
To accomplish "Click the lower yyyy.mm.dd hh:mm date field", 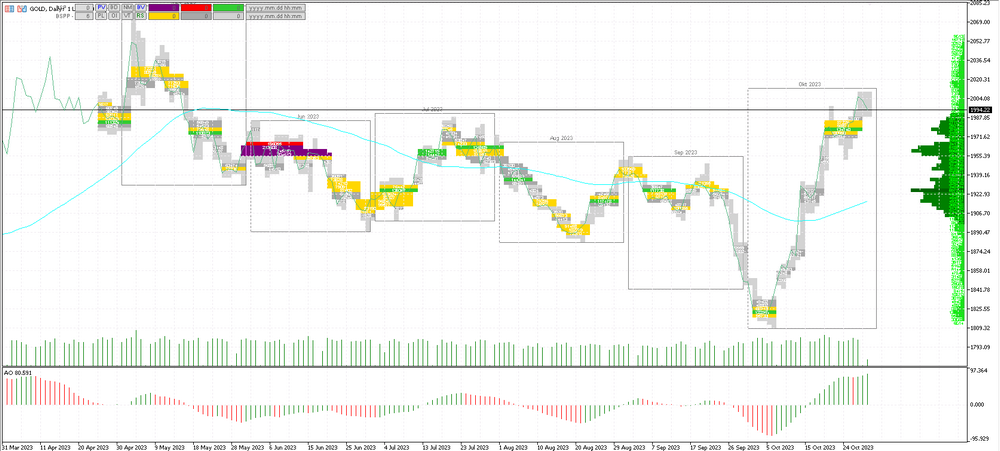I will point(276,16).
